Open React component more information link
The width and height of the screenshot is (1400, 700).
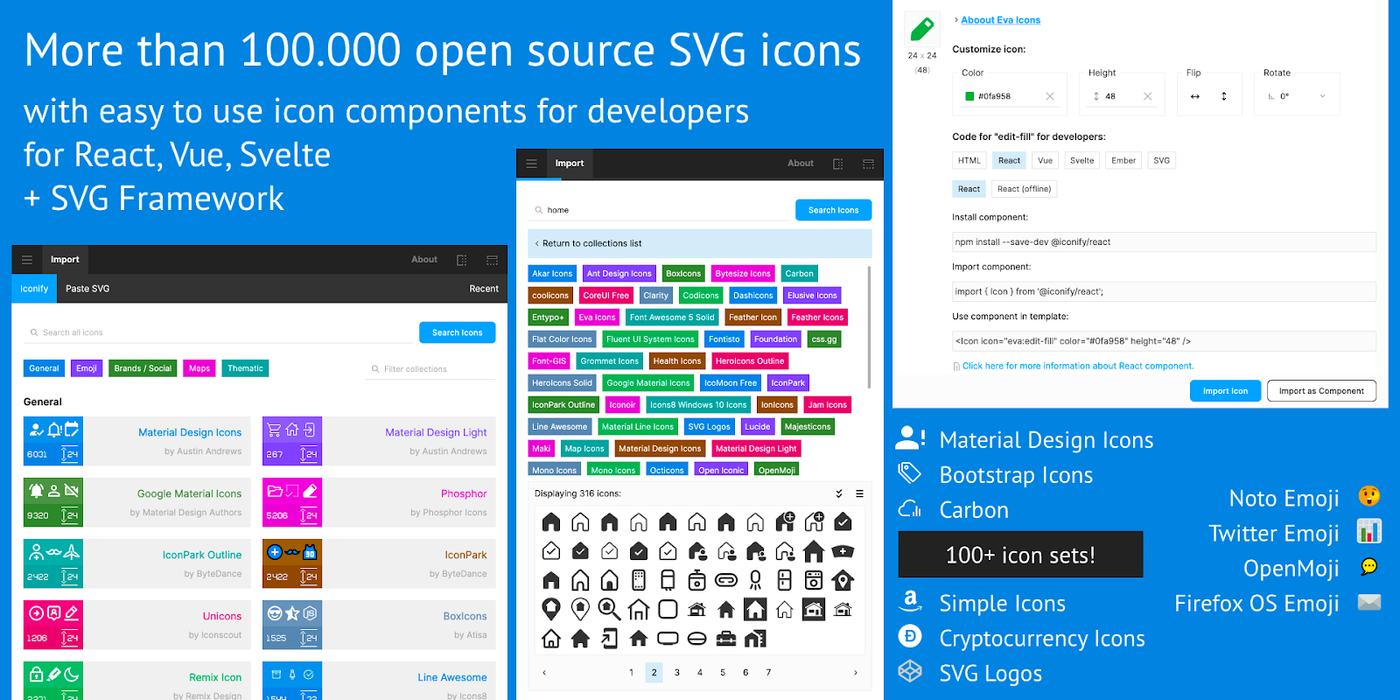click(x=1078, y=366)
